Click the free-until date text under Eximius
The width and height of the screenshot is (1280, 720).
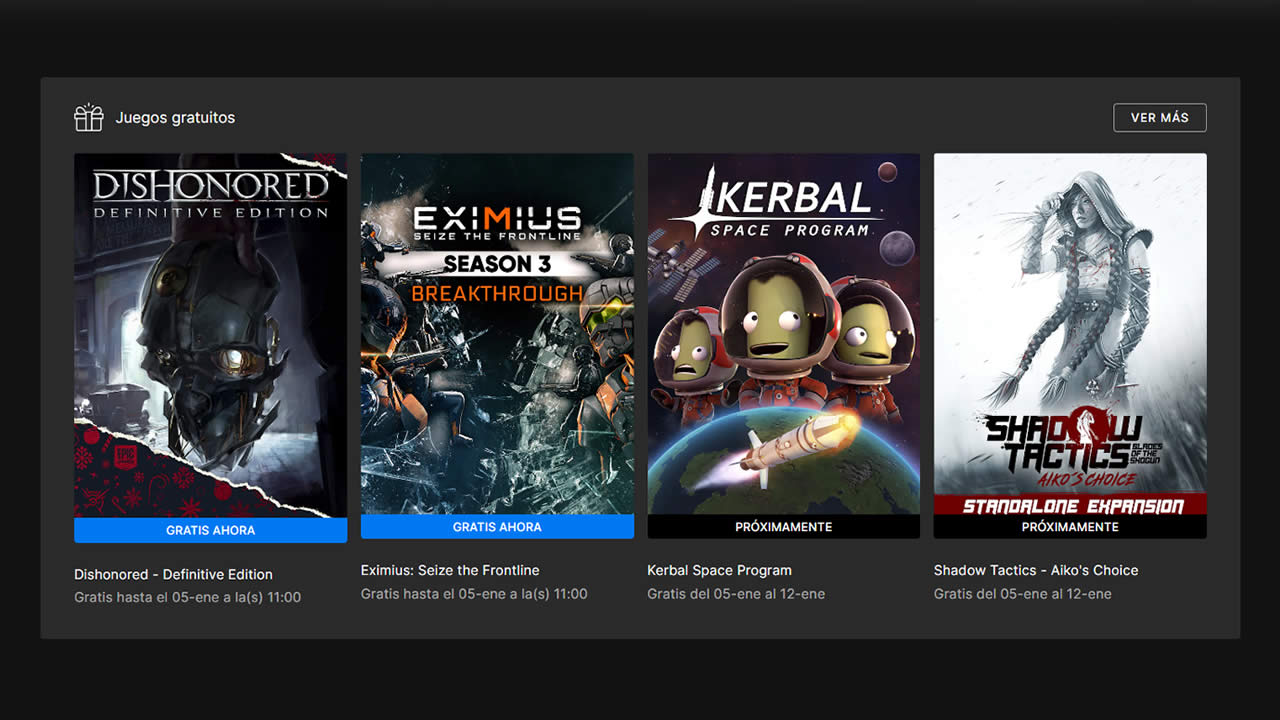pos(474,594)
